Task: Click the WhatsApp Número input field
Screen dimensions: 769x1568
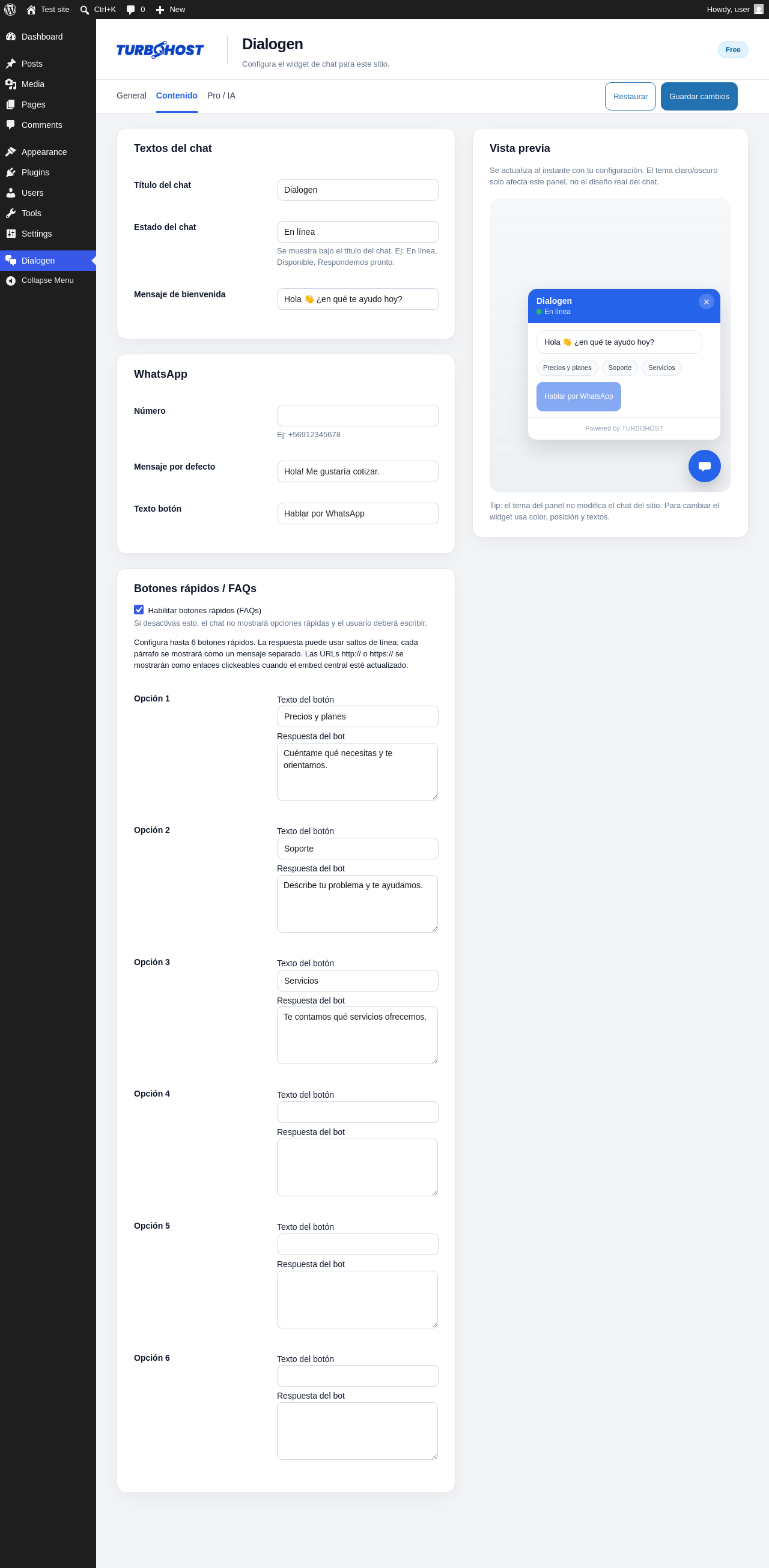Action: pos(357,415)
